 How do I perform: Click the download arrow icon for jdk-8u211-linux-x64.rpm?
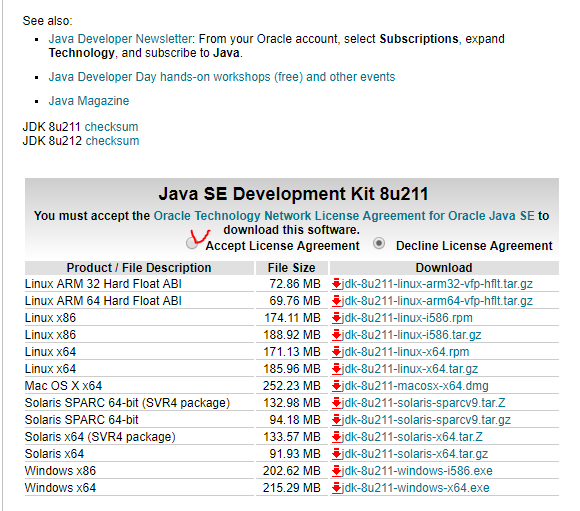tap(336, 352)
